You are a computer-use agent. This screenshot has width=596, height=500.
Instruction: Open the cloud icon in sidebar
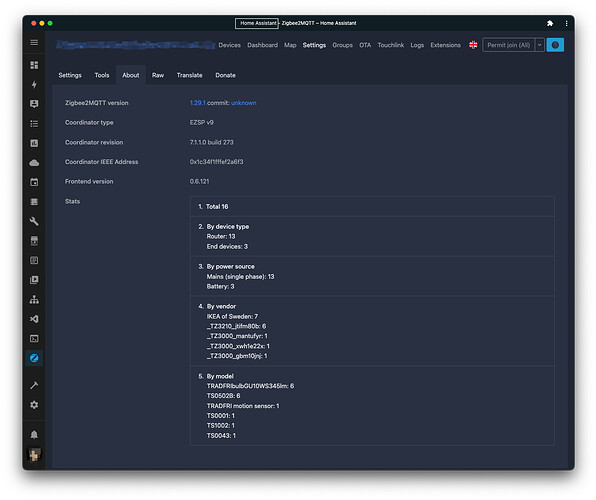click(34, 163)
